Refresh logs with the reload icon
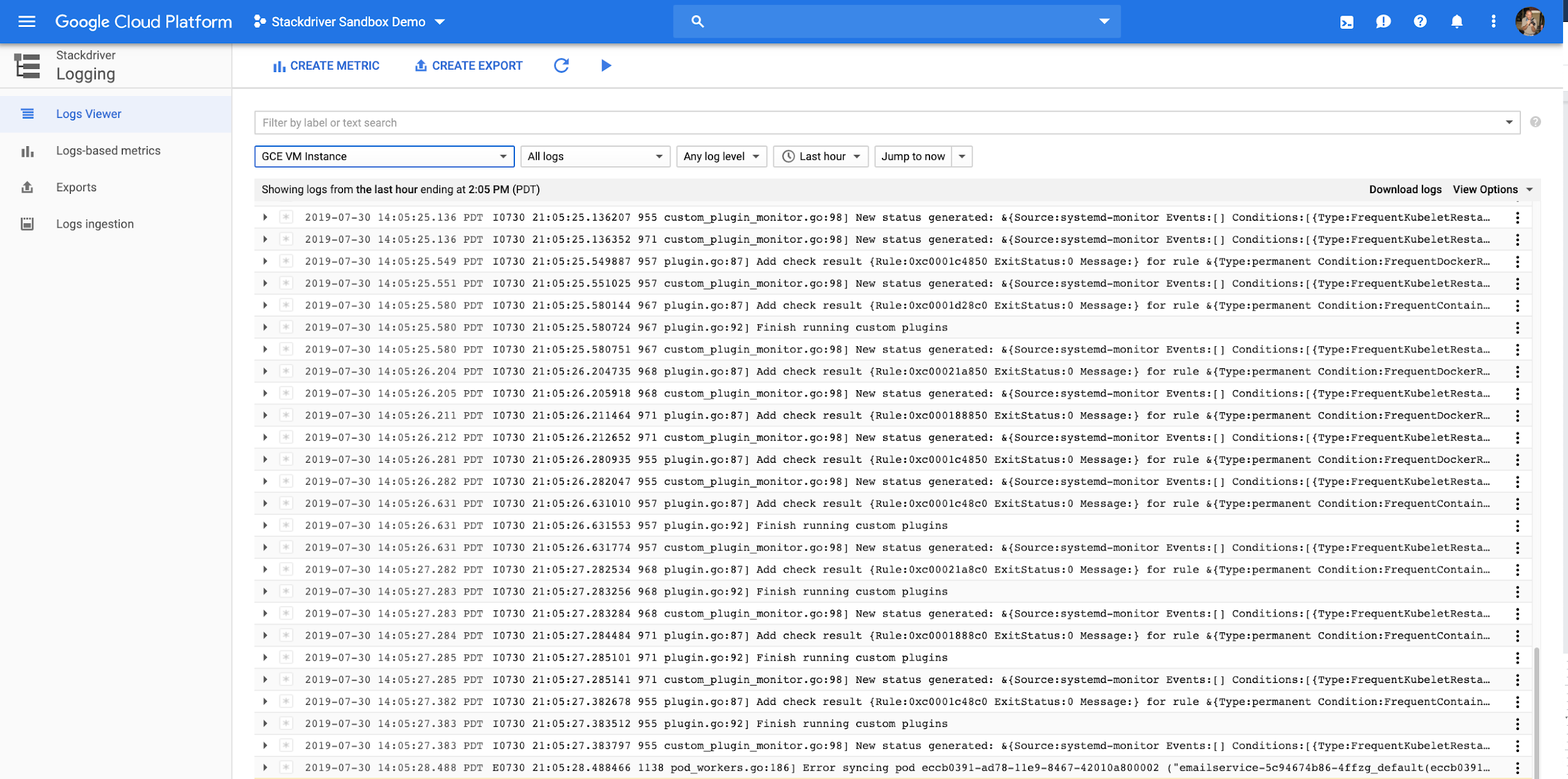Image resolution: width=1568 pixels, height=779 pixels. coord(561,65)
